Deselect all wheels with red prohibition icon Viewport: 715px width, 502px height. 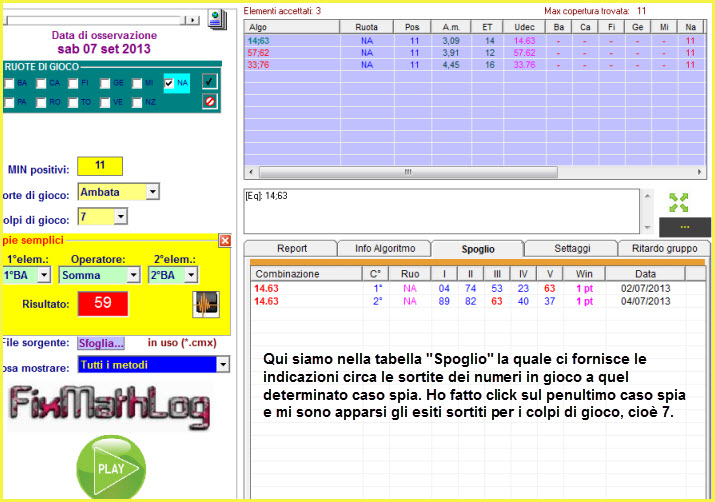click(x=209, y=101)
